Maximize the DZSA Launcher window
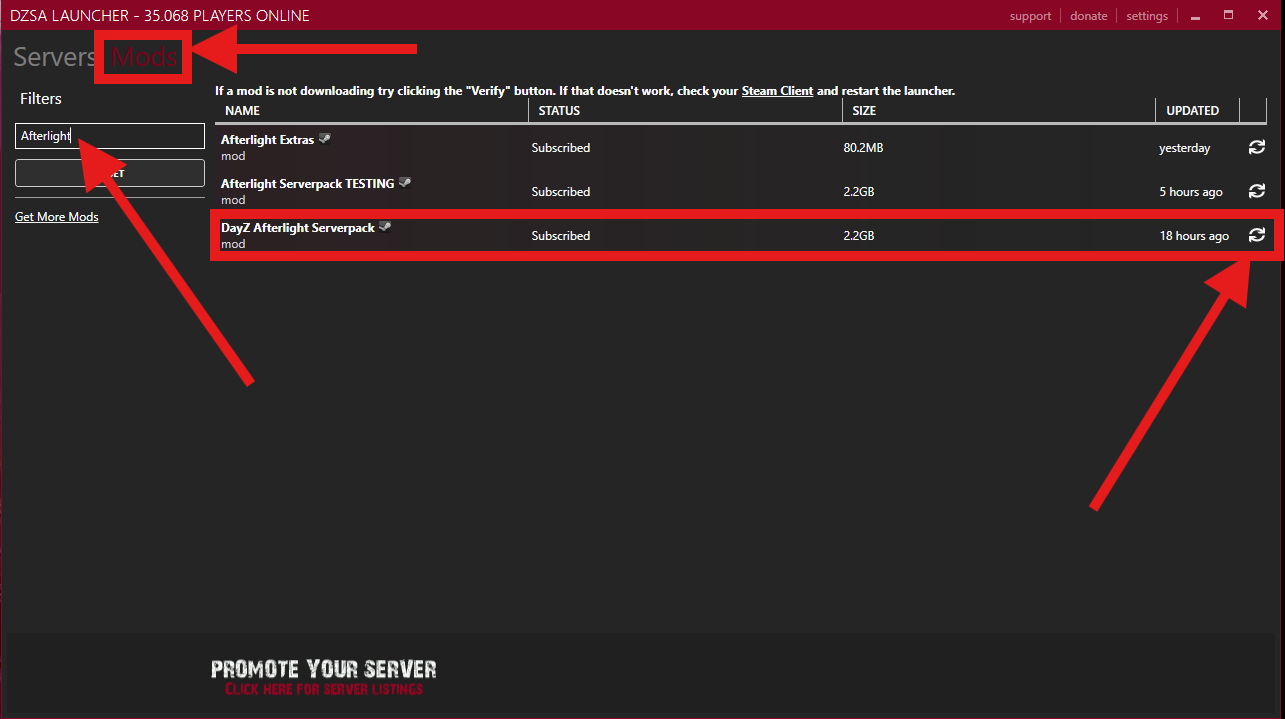Image resolution: width=1285 pixels, height=719 pixels. click(x=1229, y=15)
